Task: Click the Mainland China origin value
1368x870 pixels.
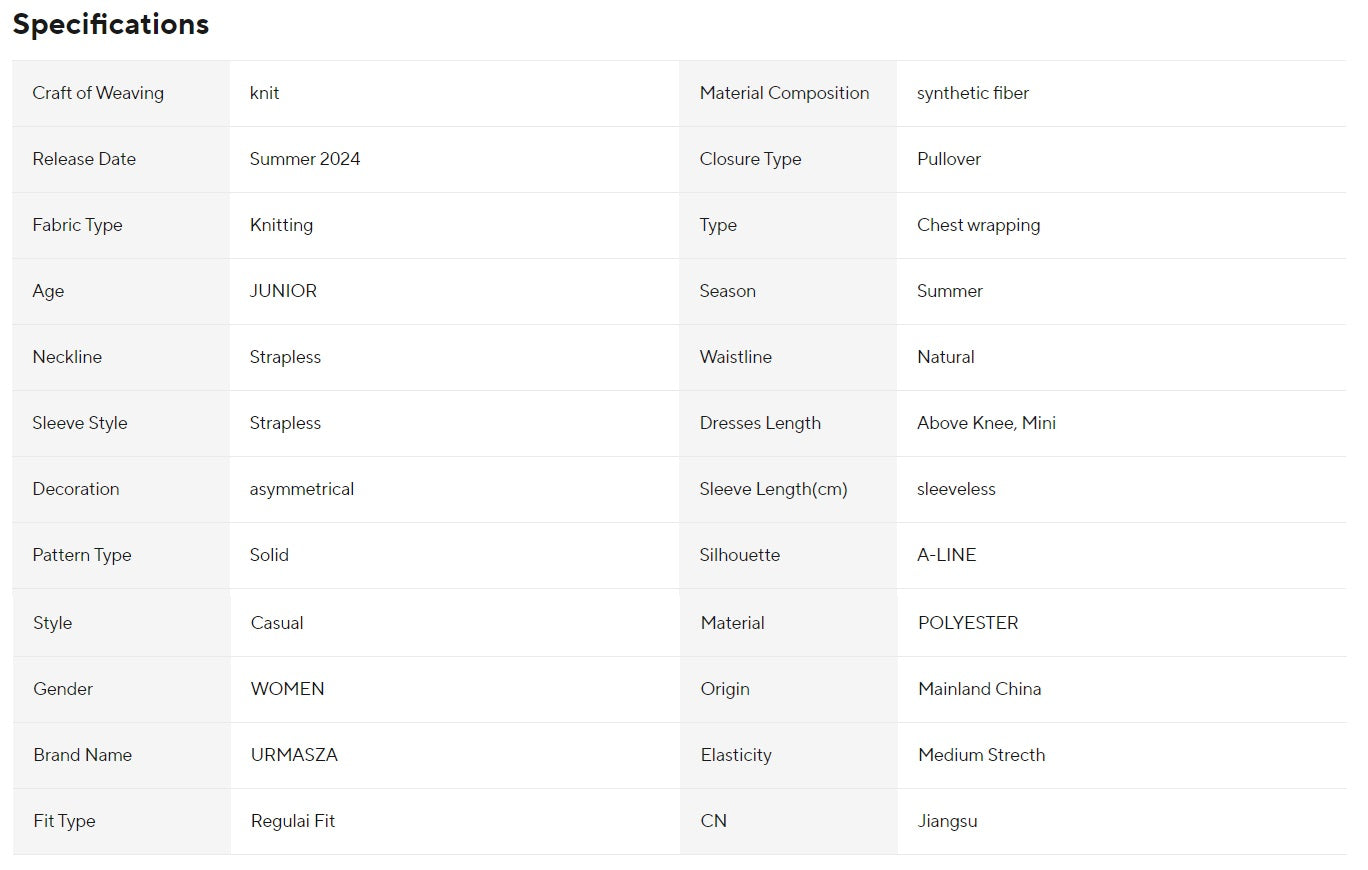Action: 979,689
